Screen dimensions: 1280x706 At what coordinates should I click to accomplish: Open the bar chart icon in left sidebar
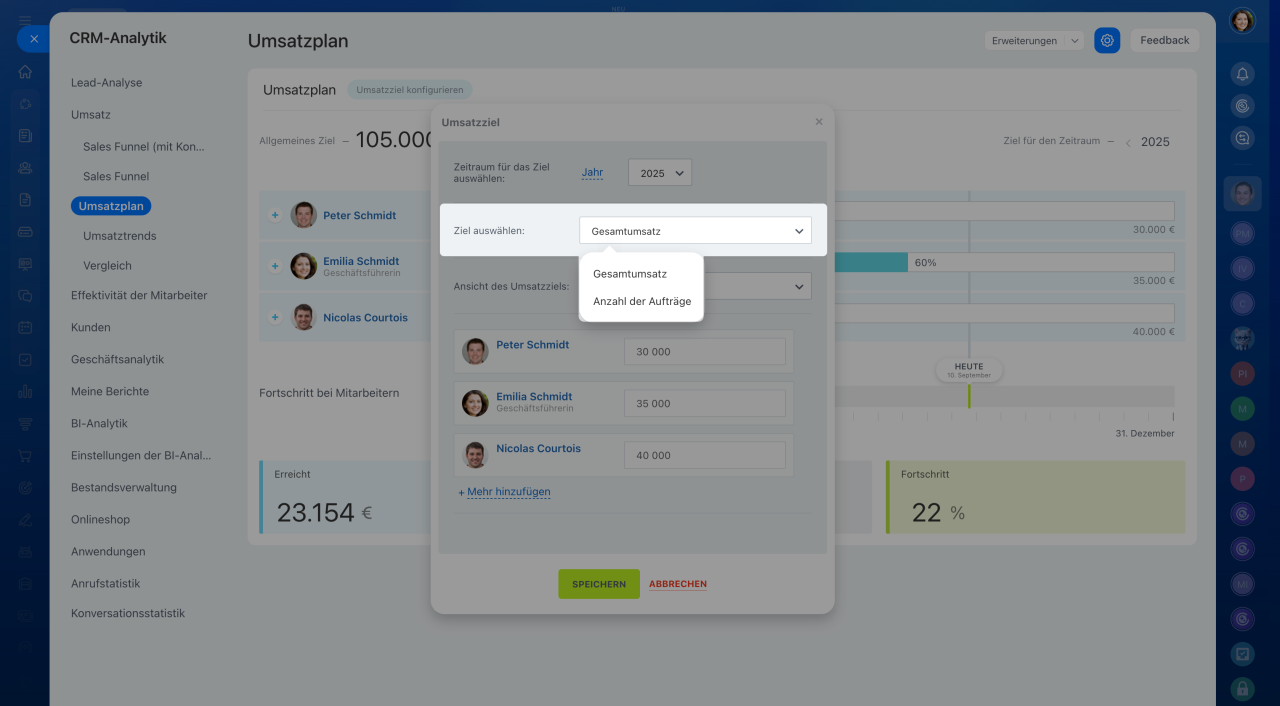[x=25, y=392]
